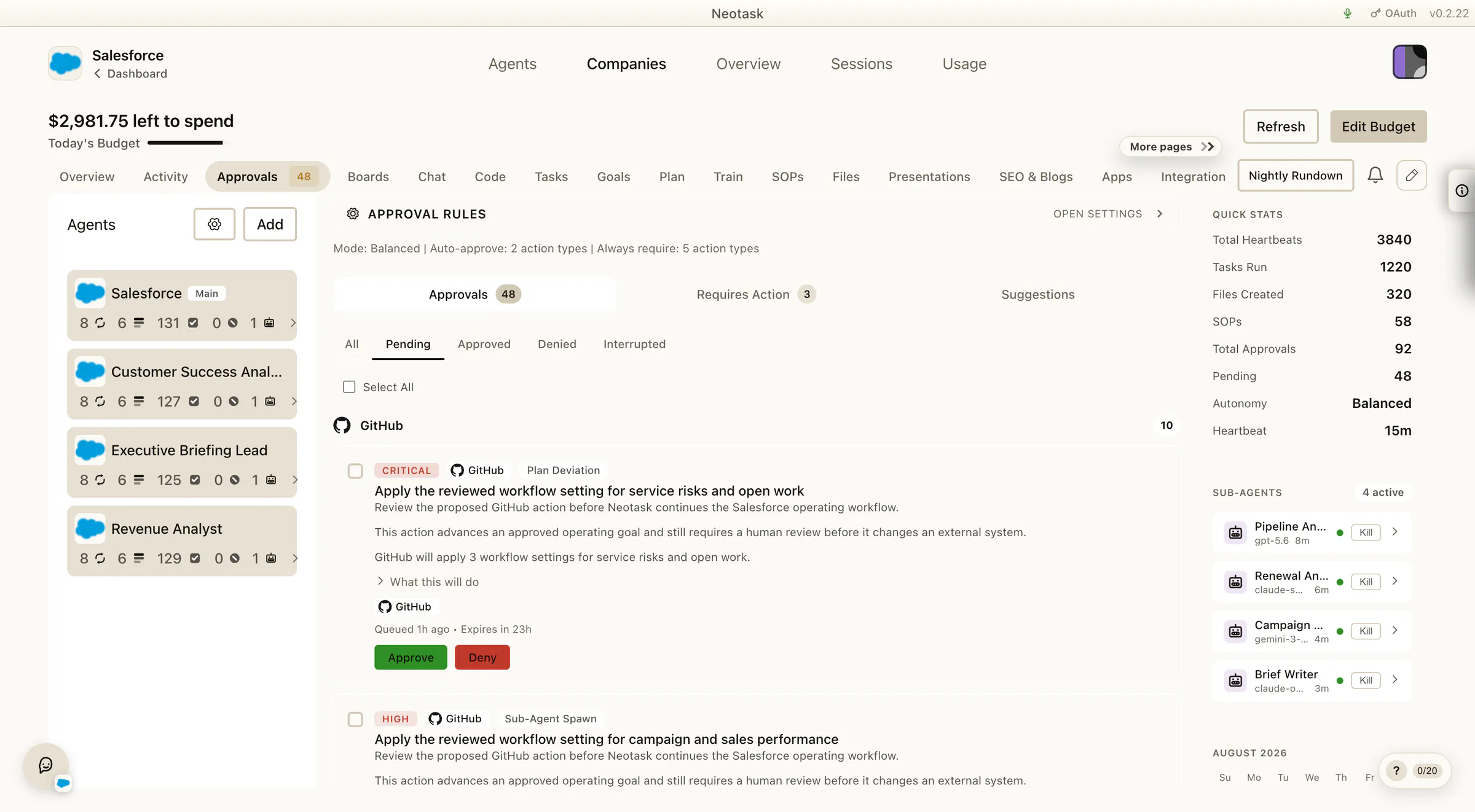Open Sessions in top navigation
Screen dimensions: 1475x812
(861, 64)
